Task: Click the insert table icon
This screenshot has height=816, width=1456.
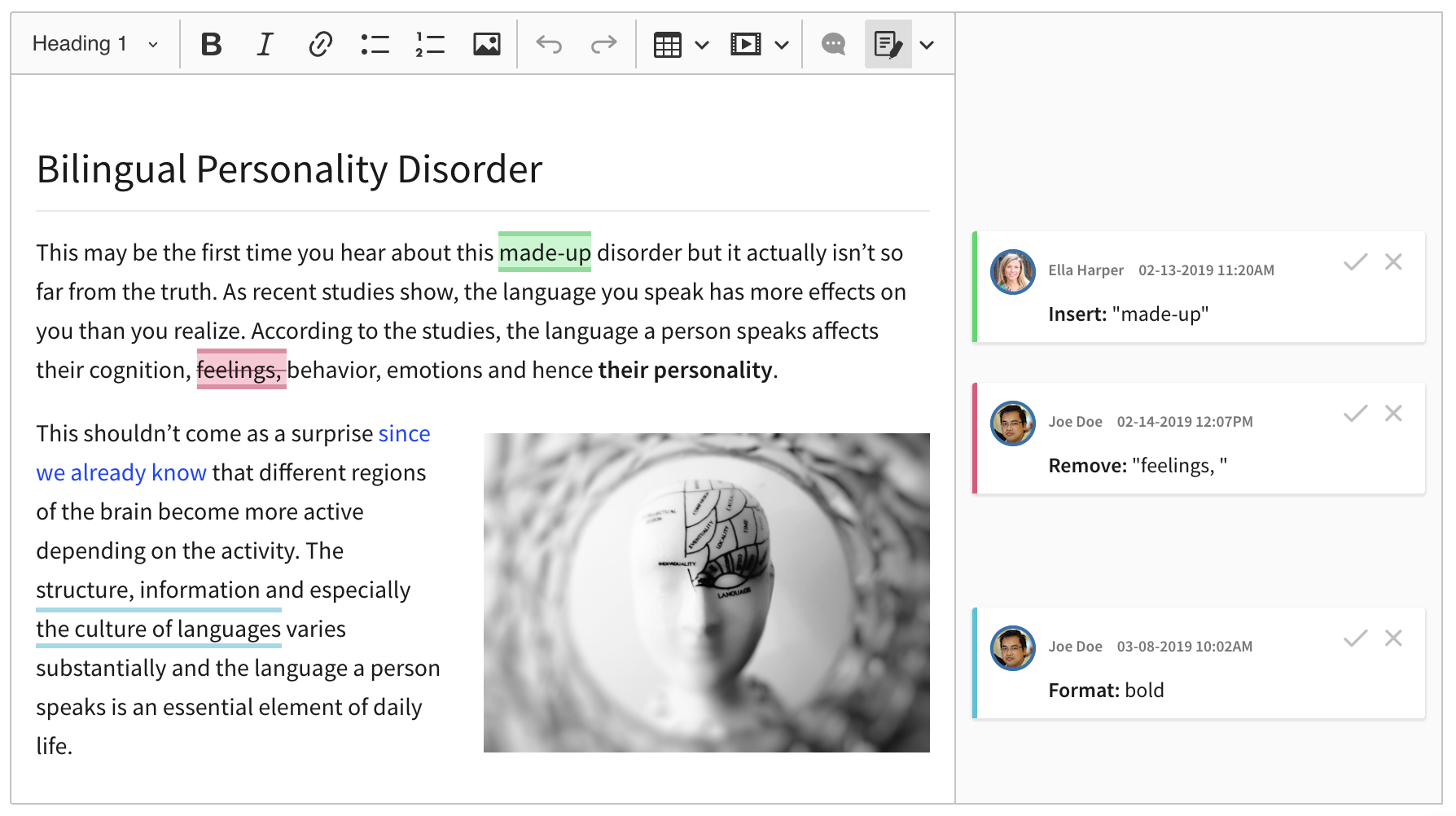Action: 667,44
